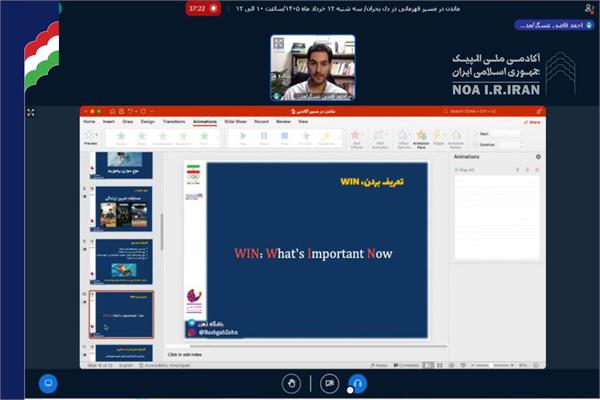Click the red recording indicator

click(203, 8)
